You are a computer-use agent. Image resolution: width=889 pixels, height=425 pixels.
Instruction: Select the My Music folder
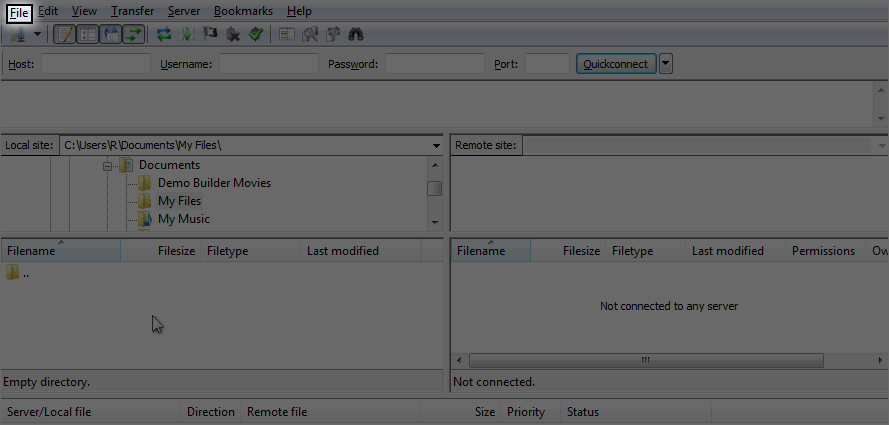point(184,219)
